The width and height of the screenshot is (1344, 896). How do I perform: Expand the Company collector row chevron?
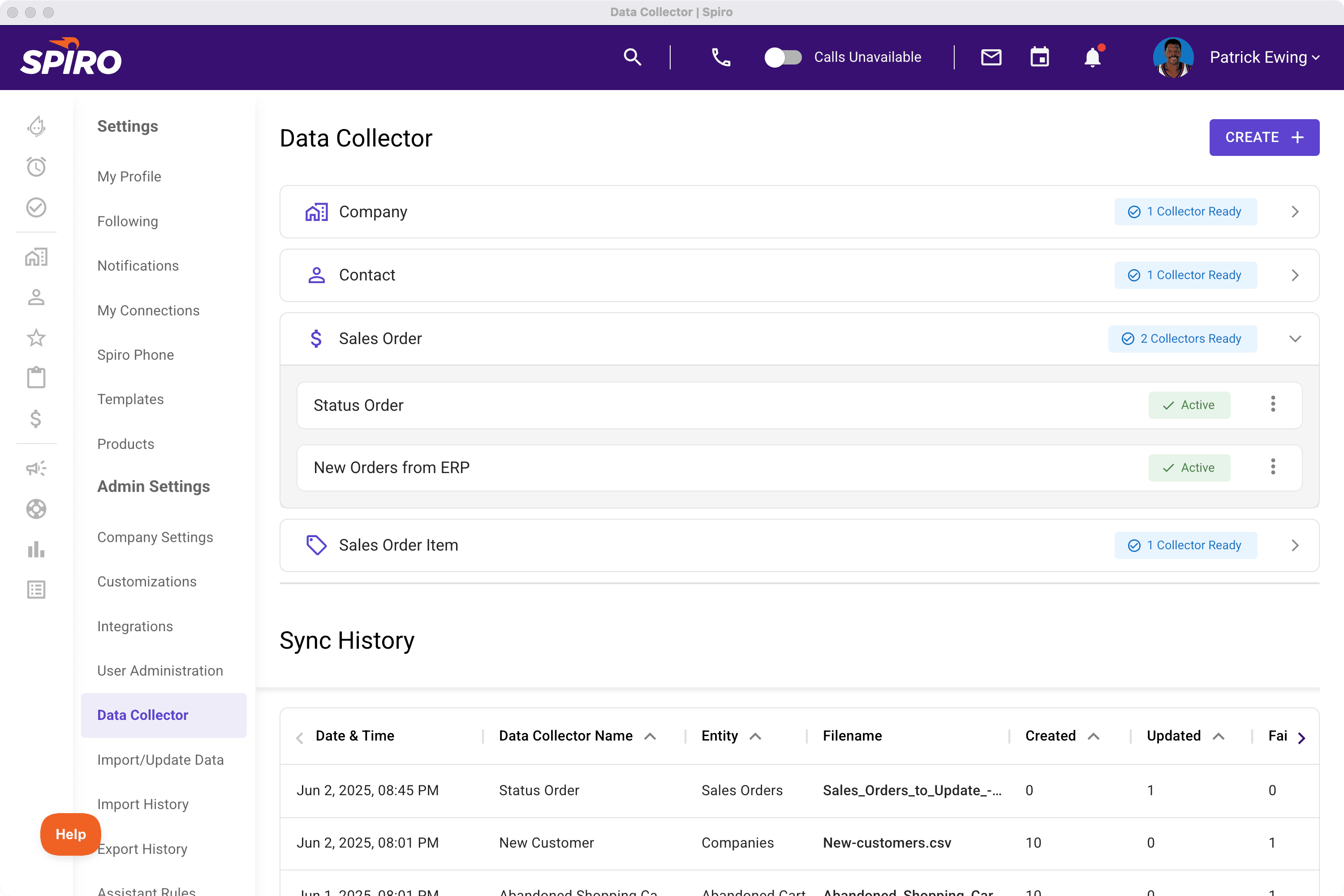pyautogui.click(x=1296, y=212)
